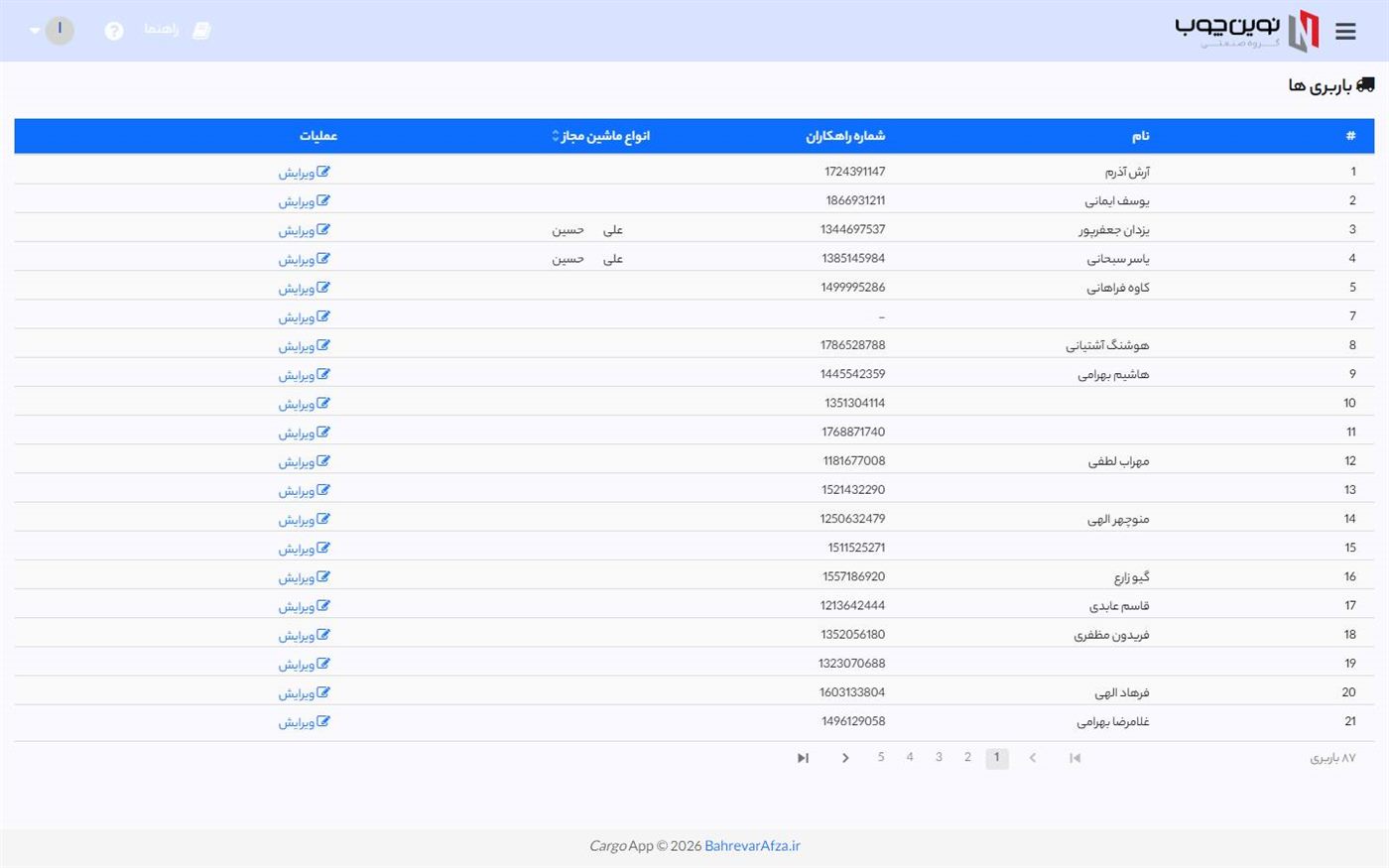1389x868 pixels.
Task: Click the نام column header
Action: point(1141,136)
